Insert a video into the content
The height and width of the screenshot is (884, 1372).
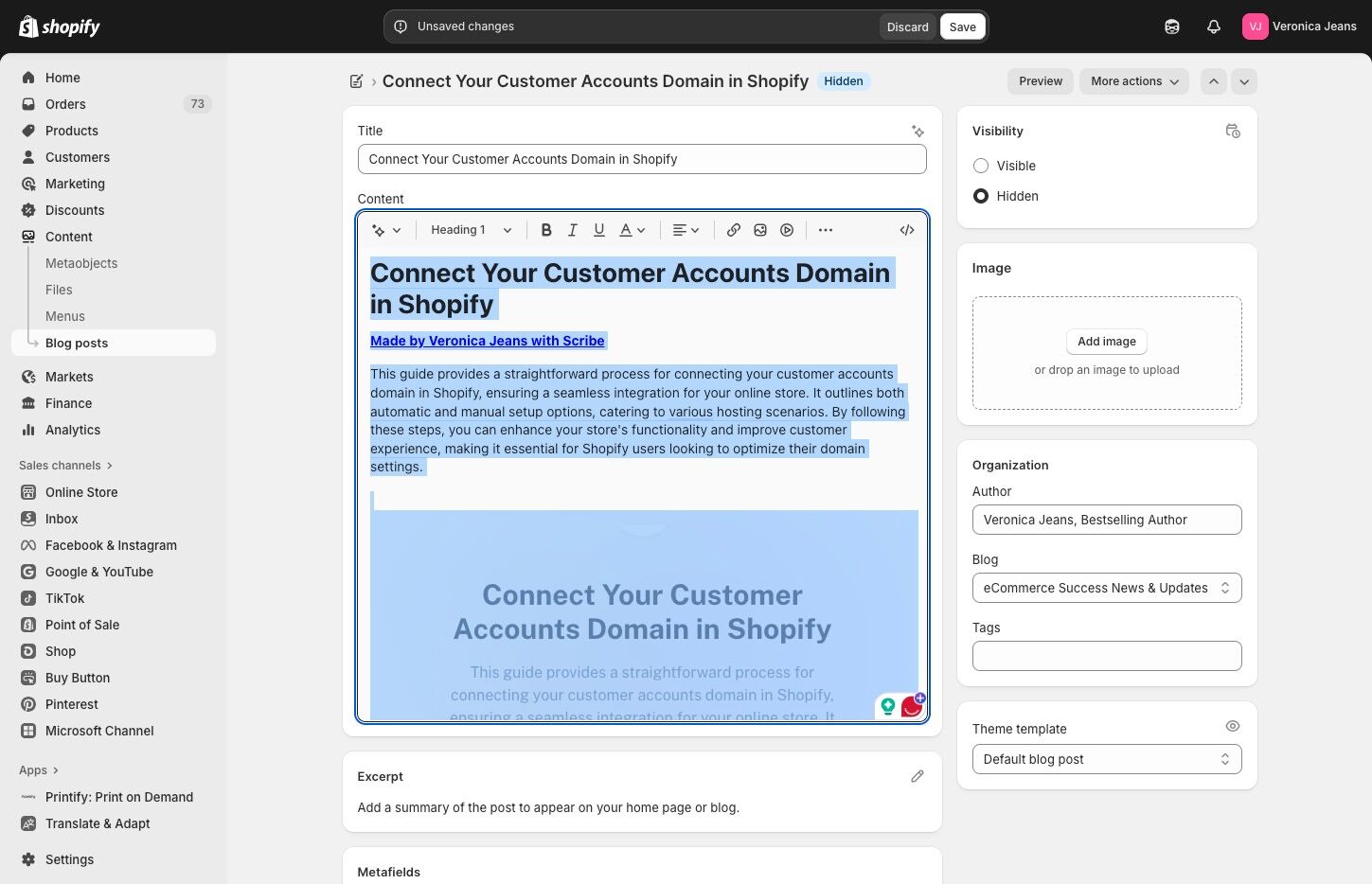(787, 230)
